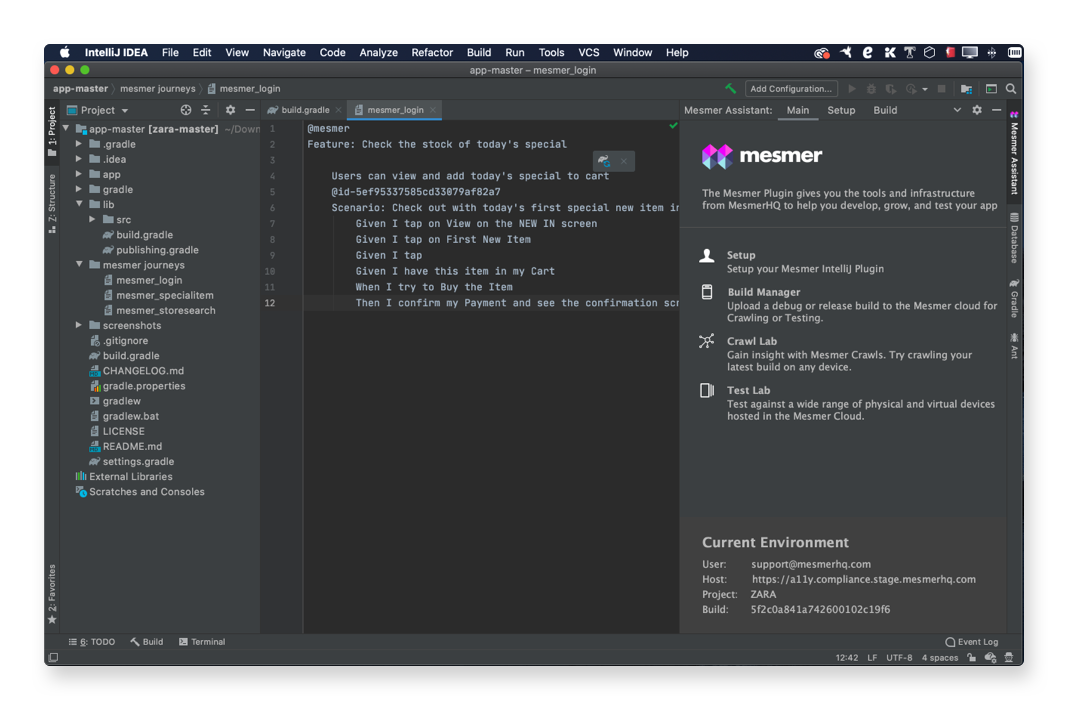The width and height of the screenshot is (1068, 710).
Task: Click the Apple menu icon
Action: [65, 52]
